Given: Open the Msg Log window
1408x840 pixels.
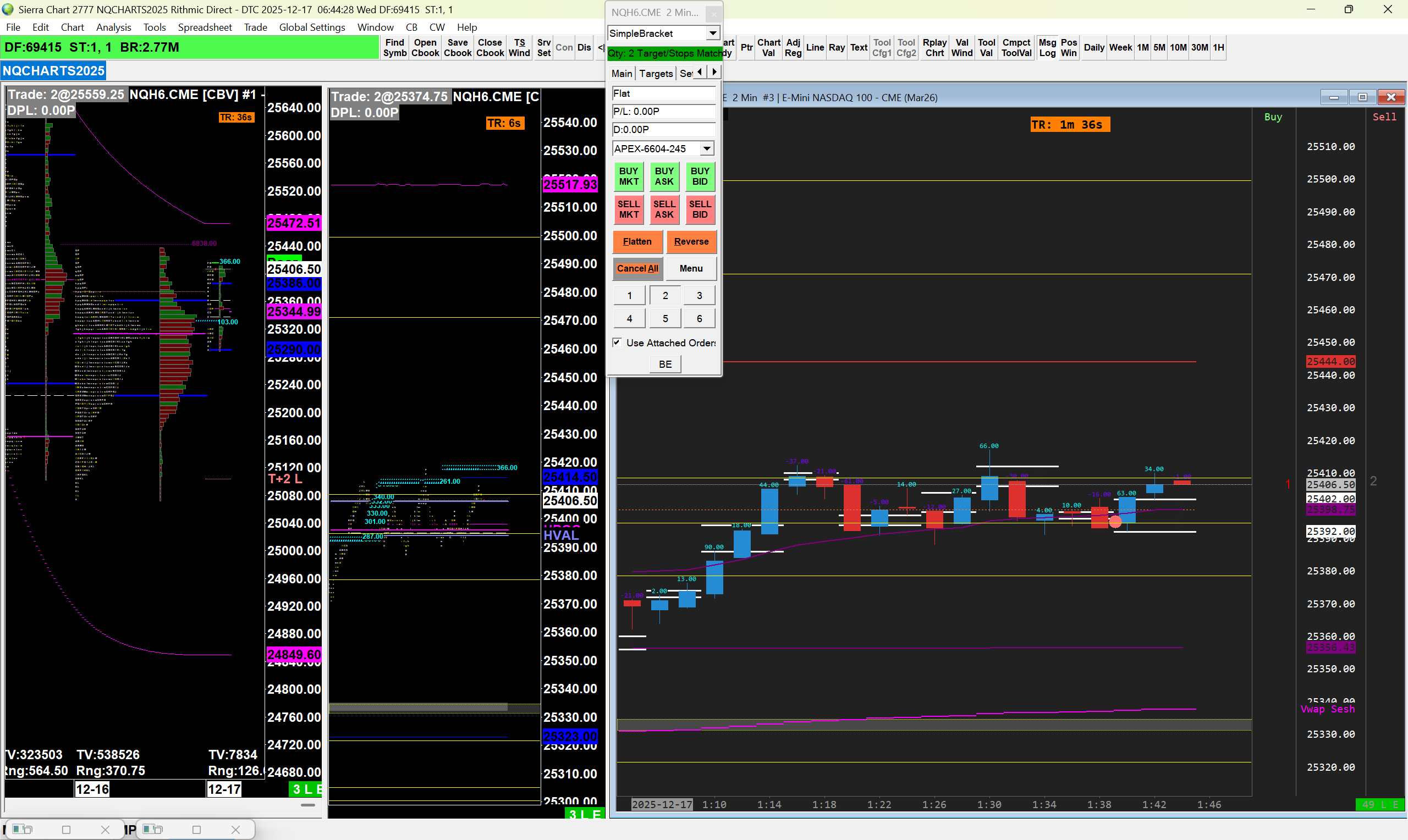Looking at the screenshot, I should (x=1047, y=47).
